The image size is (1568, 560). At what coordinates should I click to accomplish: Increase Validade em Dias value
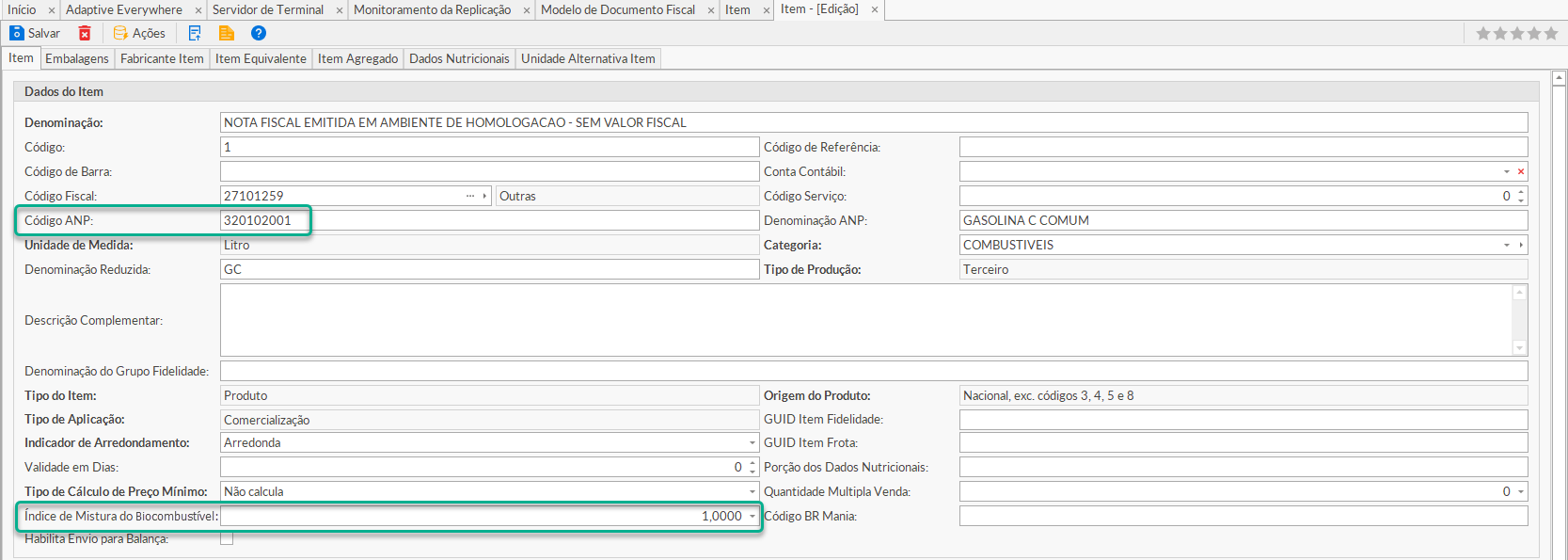coord(752,463)
